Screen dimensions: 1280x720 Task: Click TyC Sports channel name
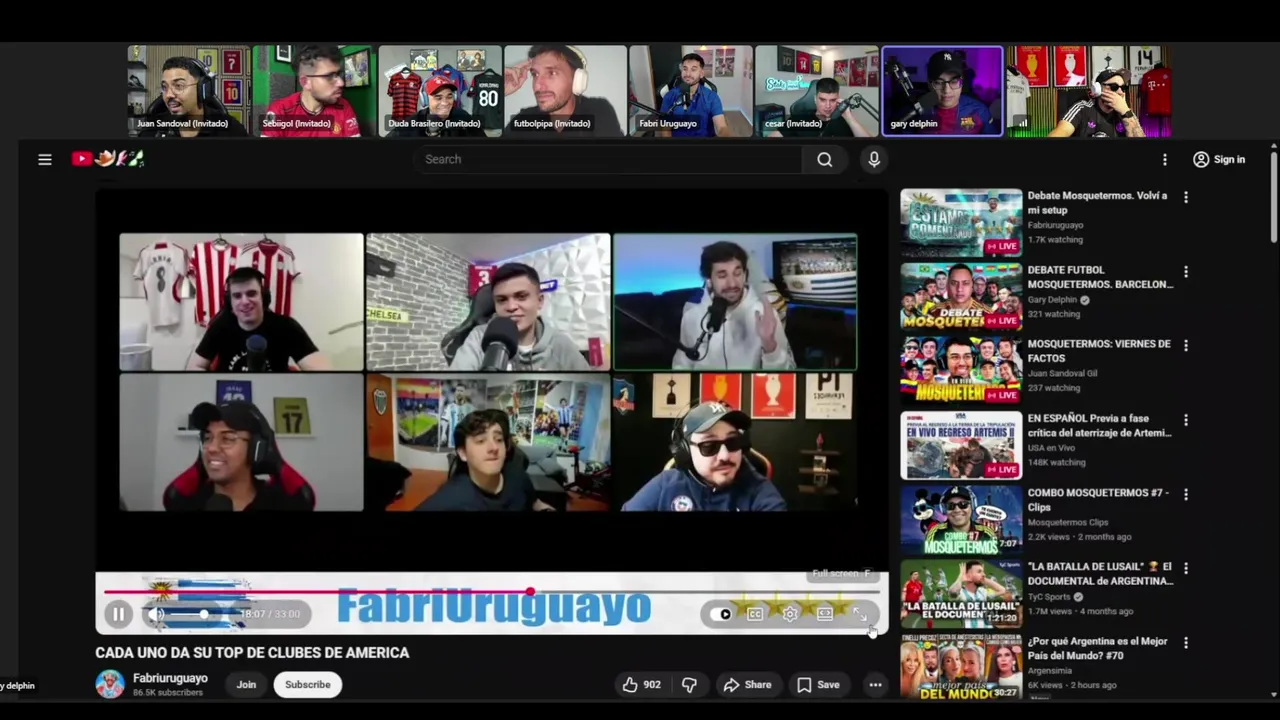pyautogui.click(x=1050, y=597)
